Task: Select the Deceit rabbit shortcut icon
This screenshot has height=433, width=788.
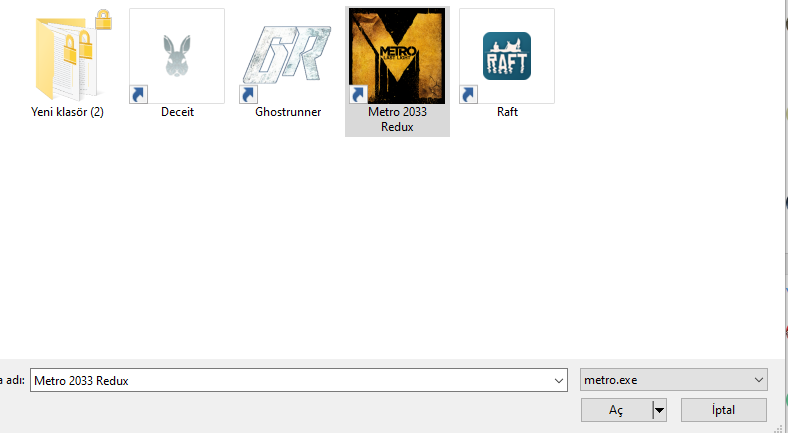Action: tap(177, 56)
